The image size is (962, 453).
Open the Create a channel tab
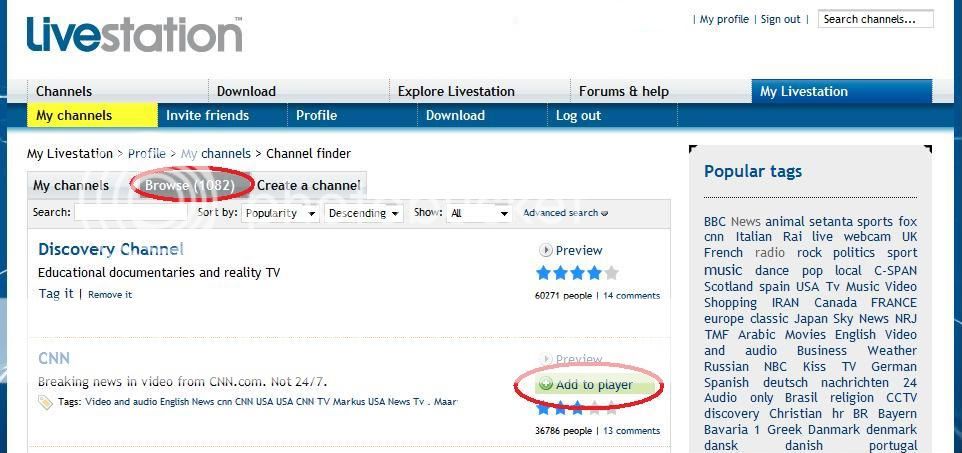click(x=309, y=185)
